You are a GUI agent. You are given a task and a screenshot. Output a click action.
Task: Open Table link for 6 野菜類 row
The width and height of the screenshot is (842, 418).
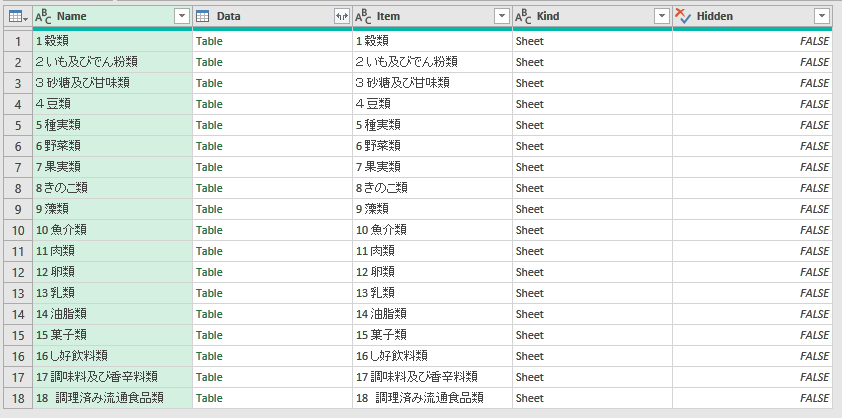[209, 146]
